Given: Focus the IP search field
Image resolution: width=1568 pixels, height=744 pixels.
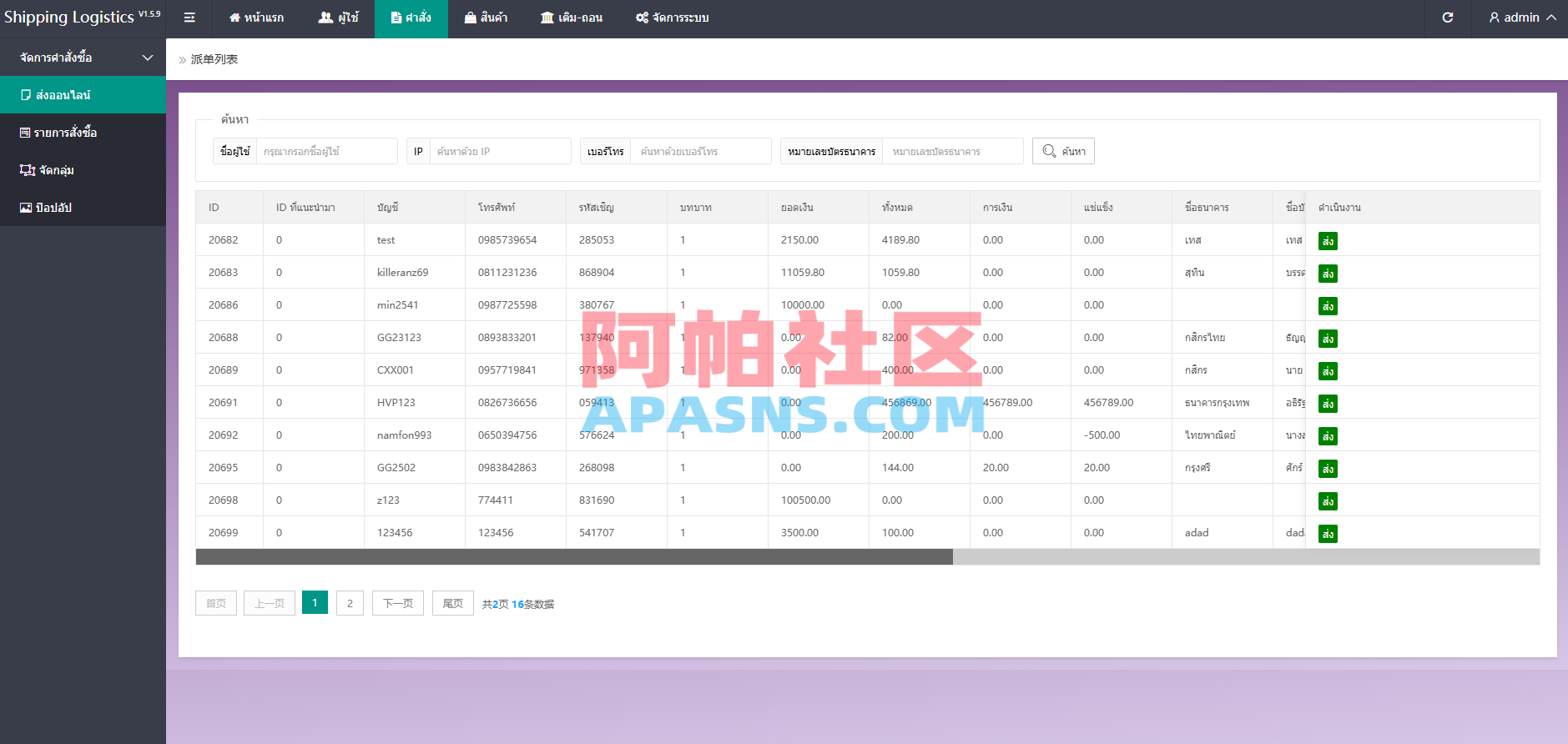Looking at the screenshot, I should (500, 151).
